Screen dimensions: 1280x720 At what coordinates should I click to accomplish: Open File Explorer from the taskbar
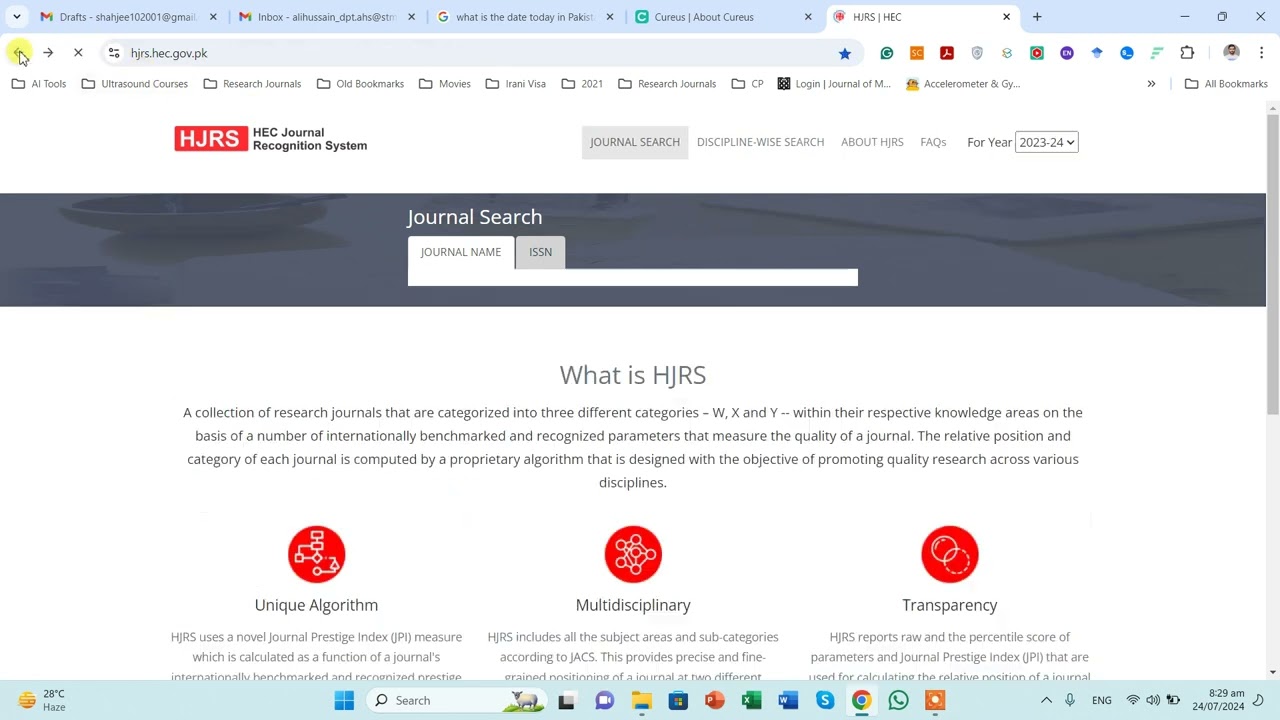click(x=641, y=700)
